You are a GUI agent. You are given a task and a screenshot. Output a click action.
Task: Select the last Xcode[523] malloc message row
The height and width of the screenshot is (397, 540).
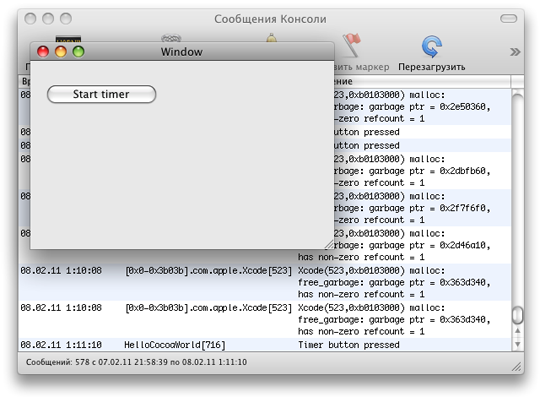point(265,320)
